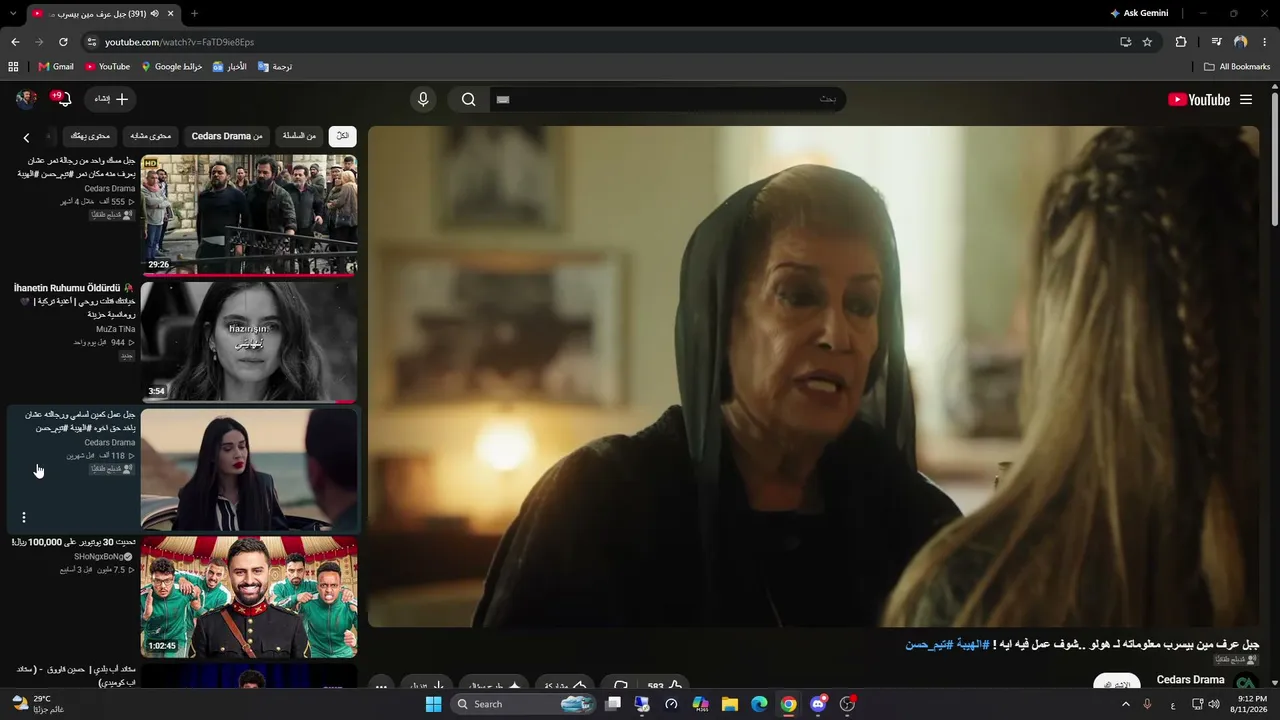Viewport: 1280px width, 720px height.
Task: Open the 1:02:45 SHoNgxBoNg video thumbnail
Action: pos(249,597)
